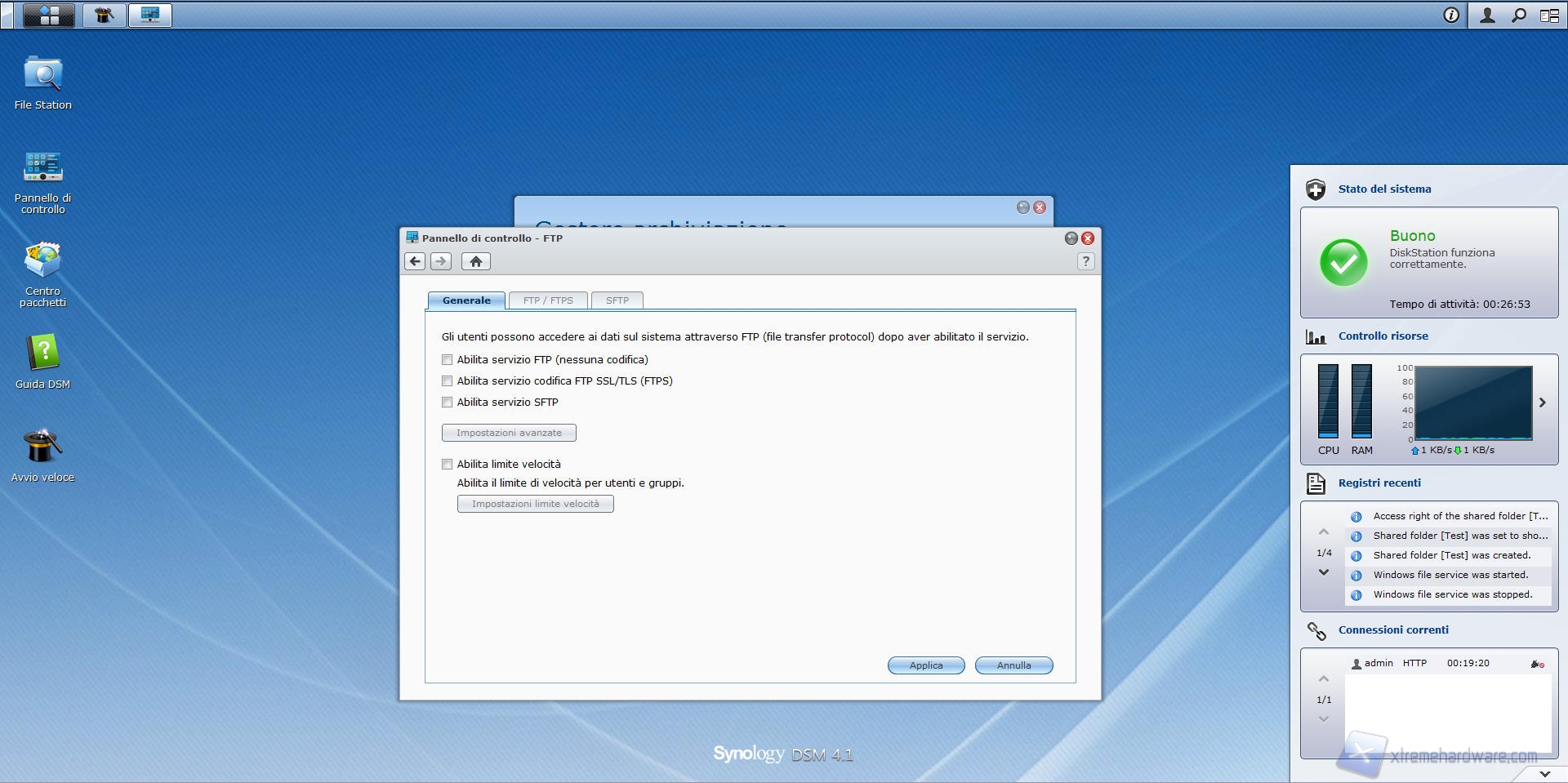The width and height of the screenshot is (1568, 783).
Task: Check Abilita servizio SFTP
Action: (447, 403)
